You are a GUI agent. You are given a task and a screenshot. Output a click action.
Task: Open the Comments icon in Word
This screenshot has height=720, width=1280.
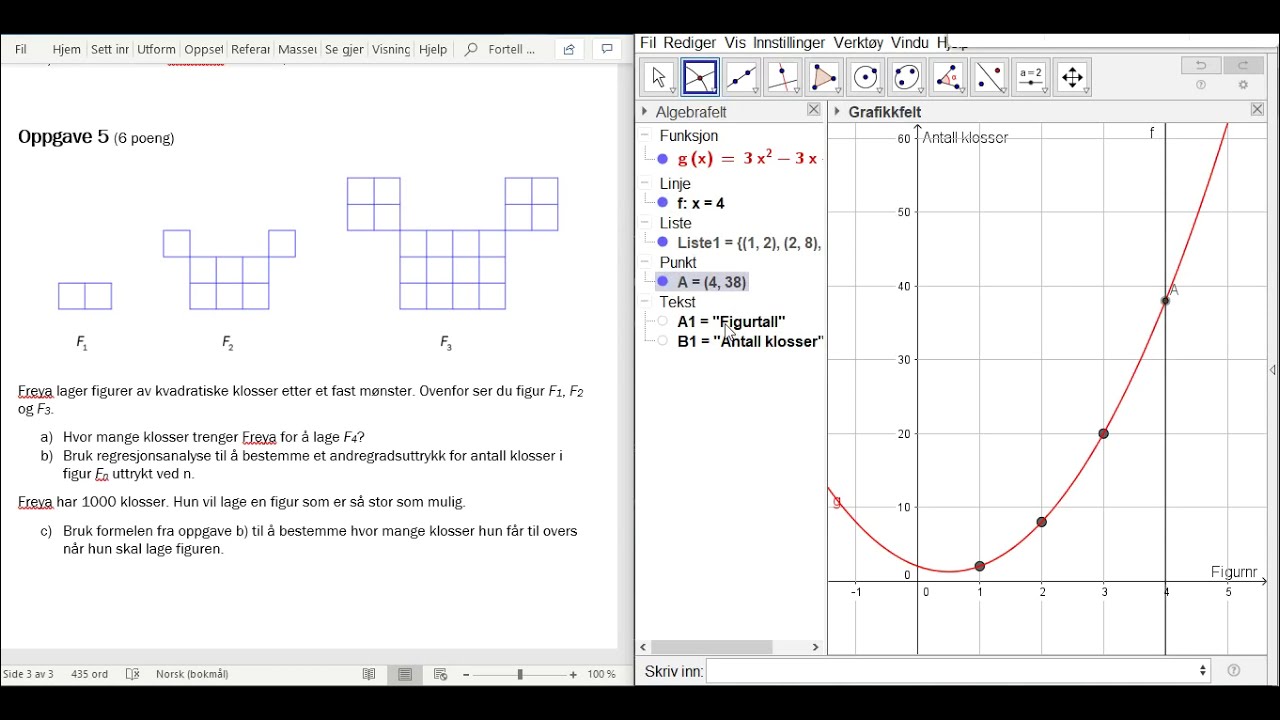(x=607, y=49)
